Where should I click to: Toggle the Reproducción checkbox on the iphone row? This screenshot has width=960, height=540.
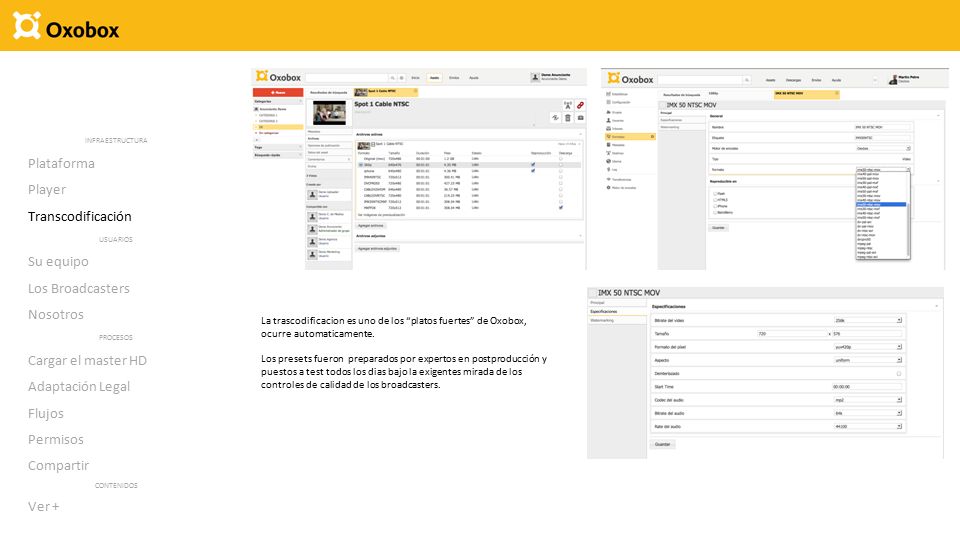pyautogui.click(x=533, y=171)
